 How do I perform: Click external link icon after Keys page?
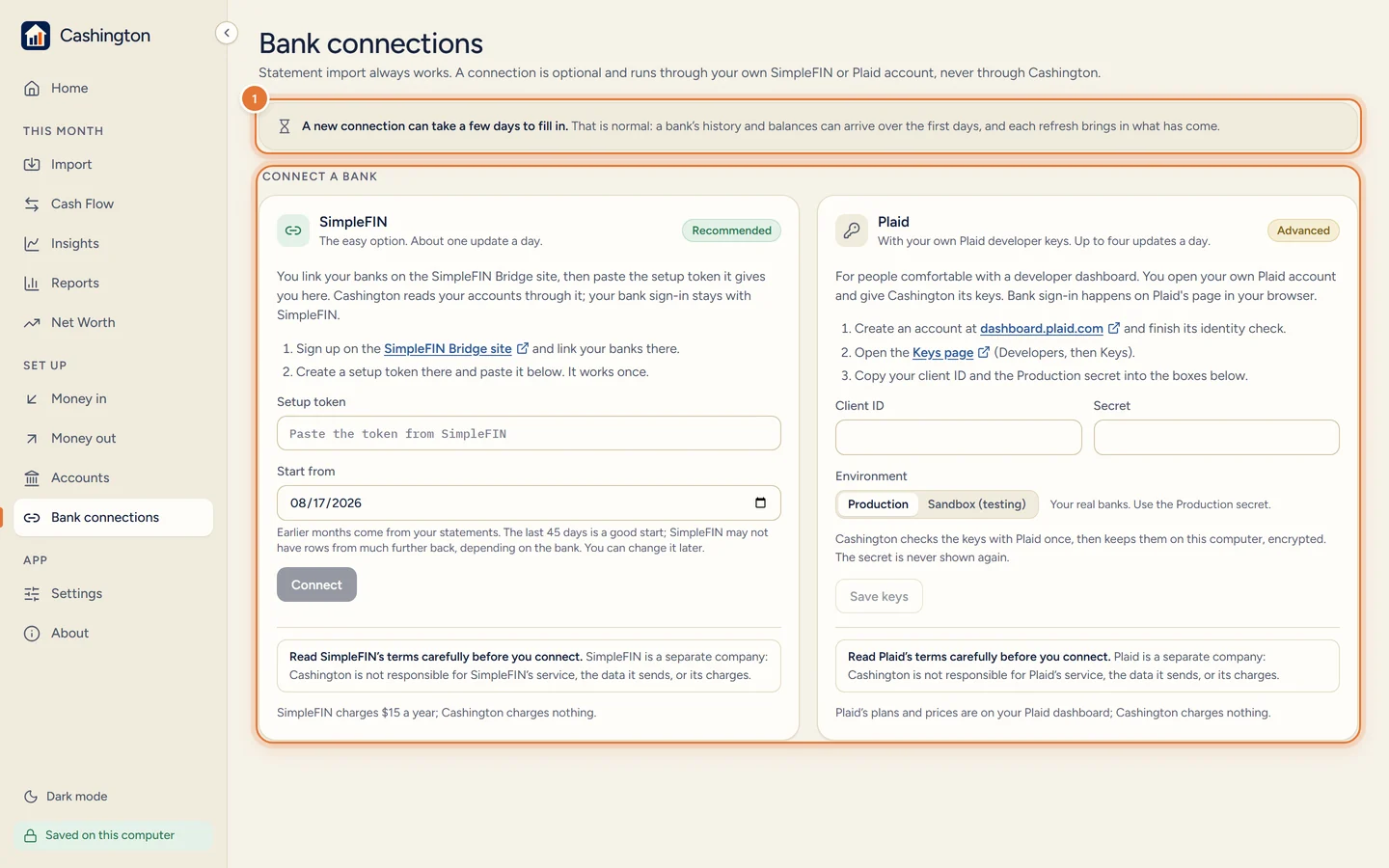[x=984, y=352]
